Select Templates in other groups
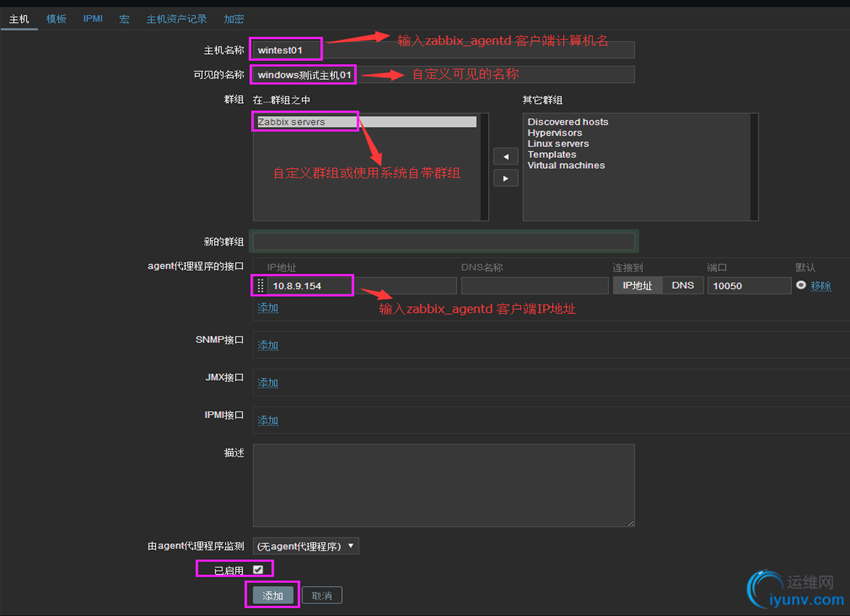The height and width of the screenshot is (616, 850). (x=551, y=155)
